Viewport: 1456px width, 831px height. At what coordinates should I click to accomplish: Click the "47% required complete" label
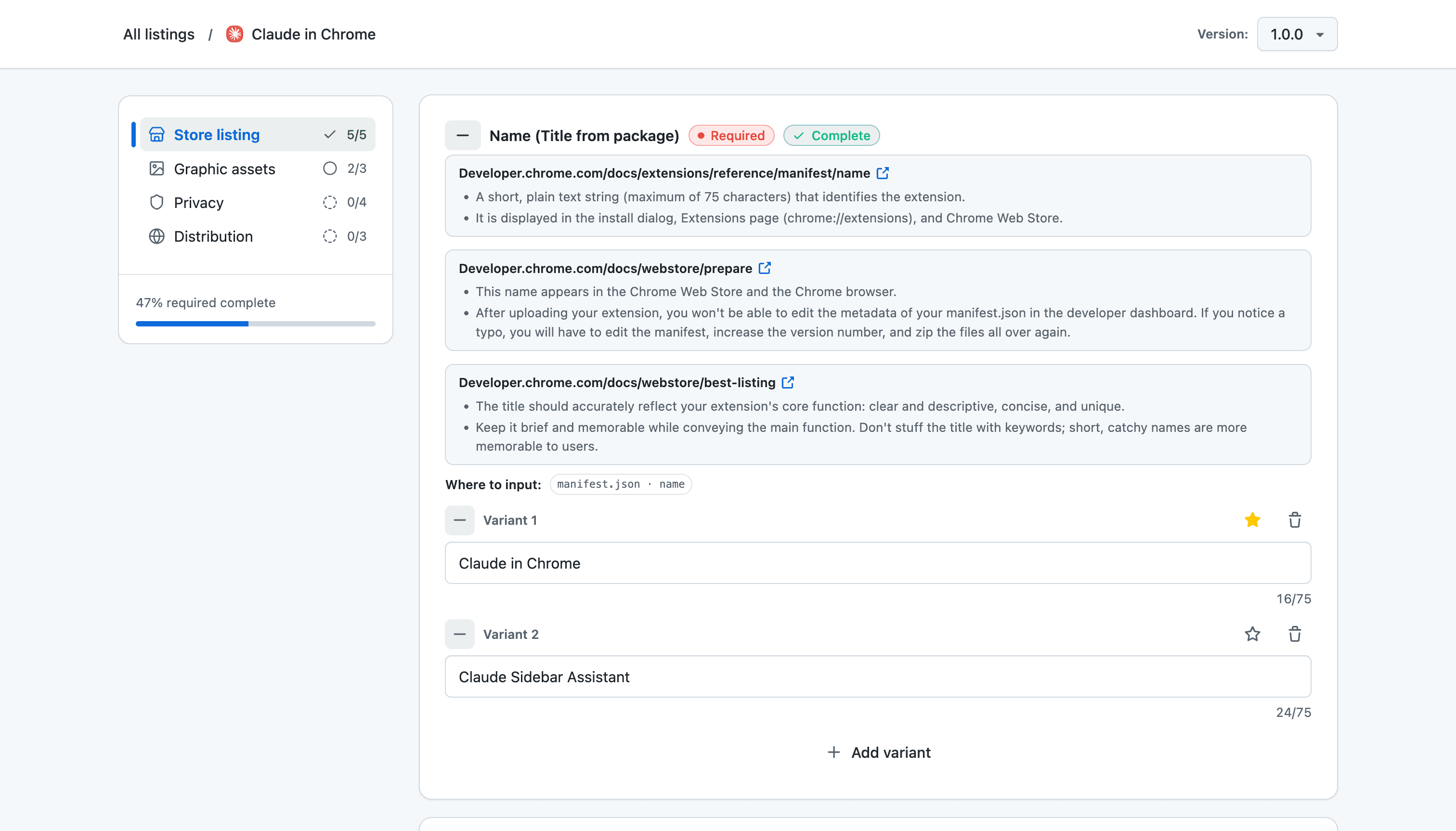[x=206, y=302]
